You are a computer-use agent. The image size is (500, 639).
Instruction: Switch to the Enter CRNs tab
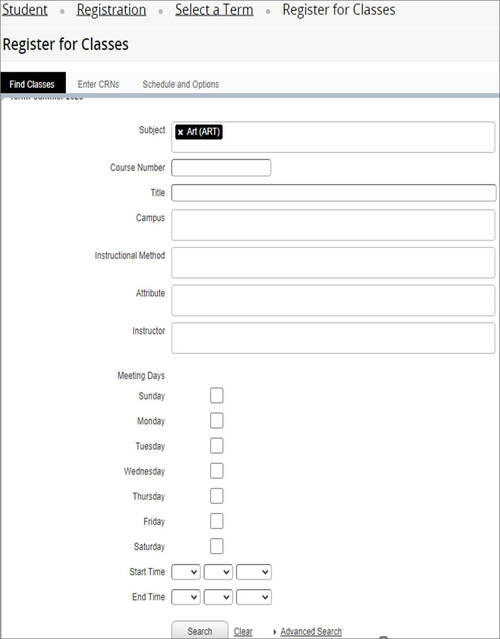coord(98,84)
